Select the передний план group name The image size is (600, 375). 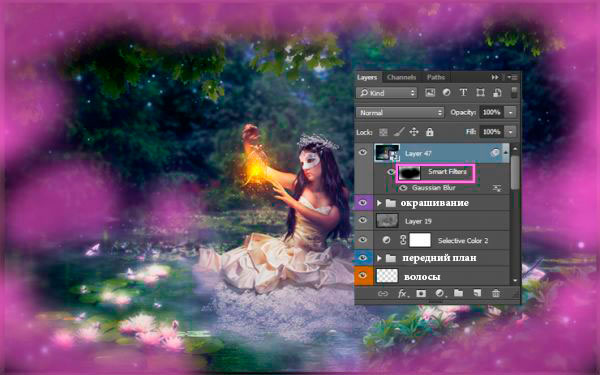(x=439, y=258)
